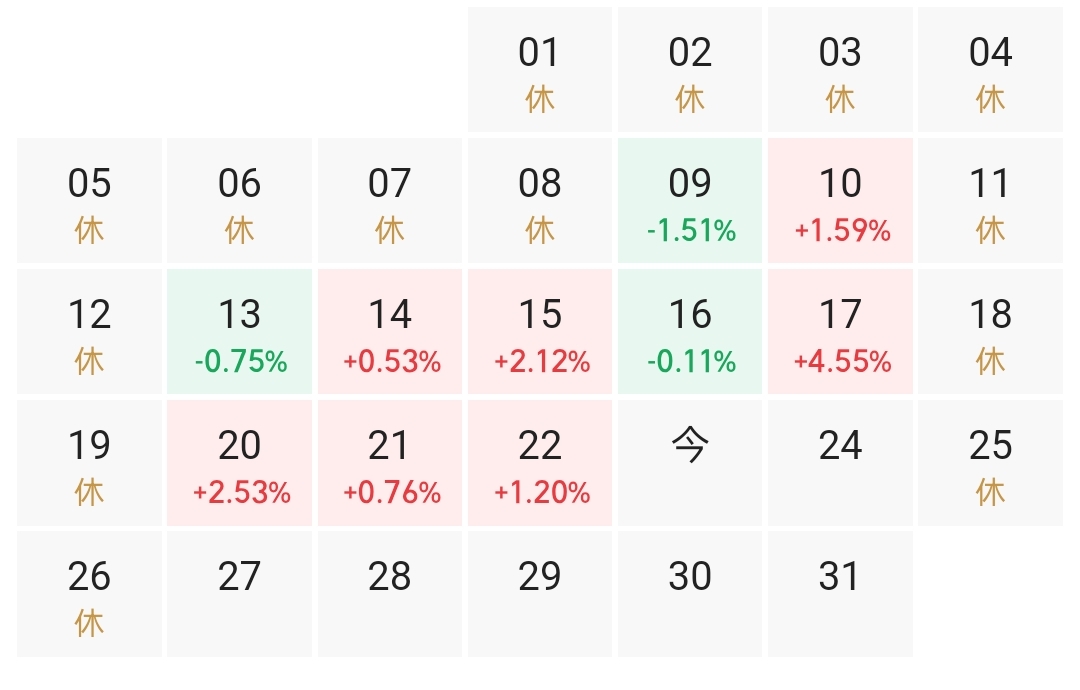Pick day 24 in the calendar

[840, 463]
